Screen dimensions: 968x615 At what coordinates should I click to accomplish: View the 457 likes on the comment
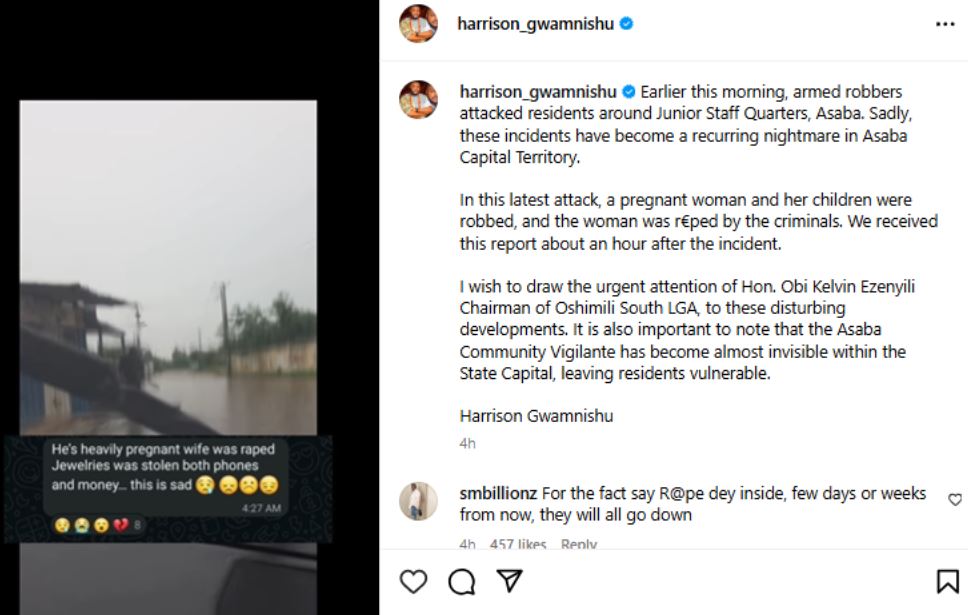coord(518,545)
